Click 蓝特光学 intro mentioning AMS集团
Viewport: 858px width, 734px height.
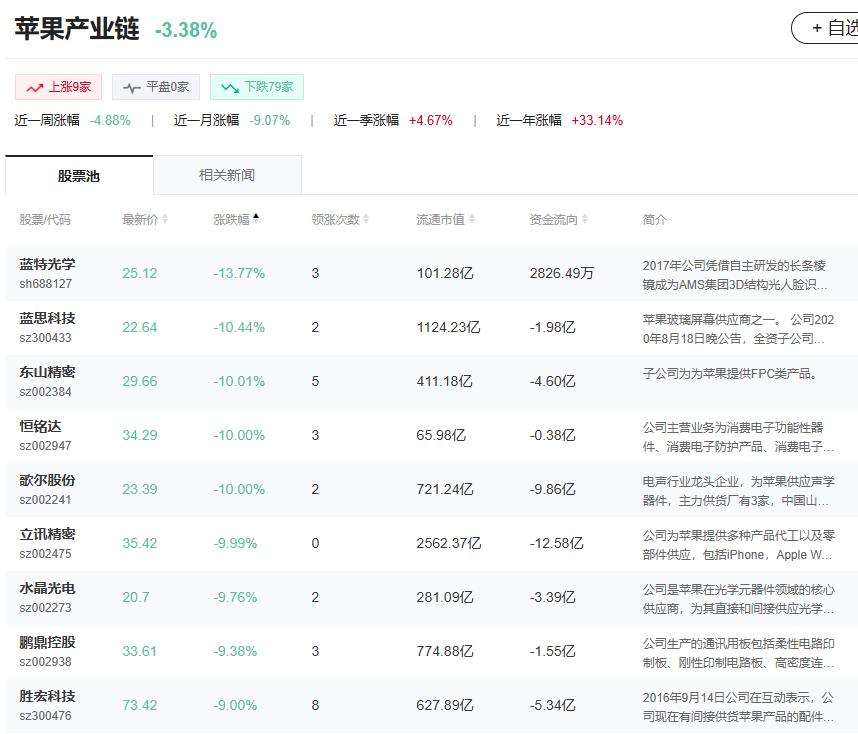734,275
